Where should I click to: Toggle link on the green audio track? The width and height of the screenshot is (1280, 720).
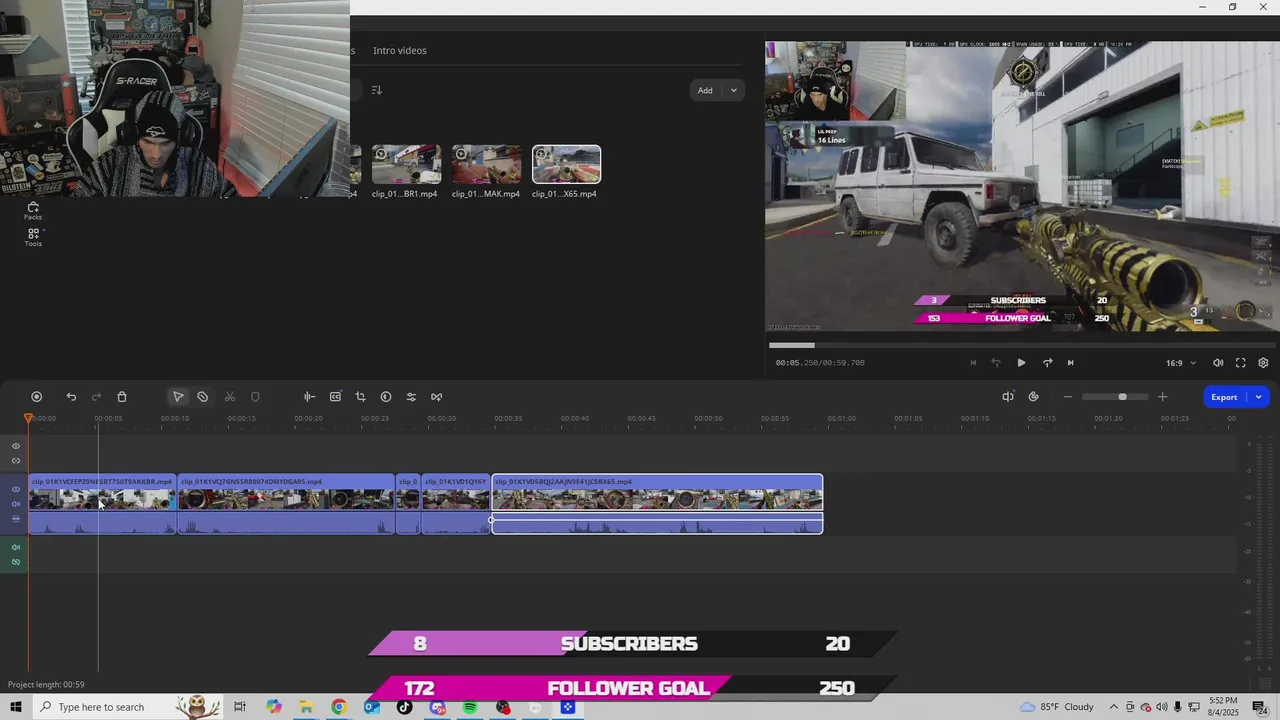point(16,562)
